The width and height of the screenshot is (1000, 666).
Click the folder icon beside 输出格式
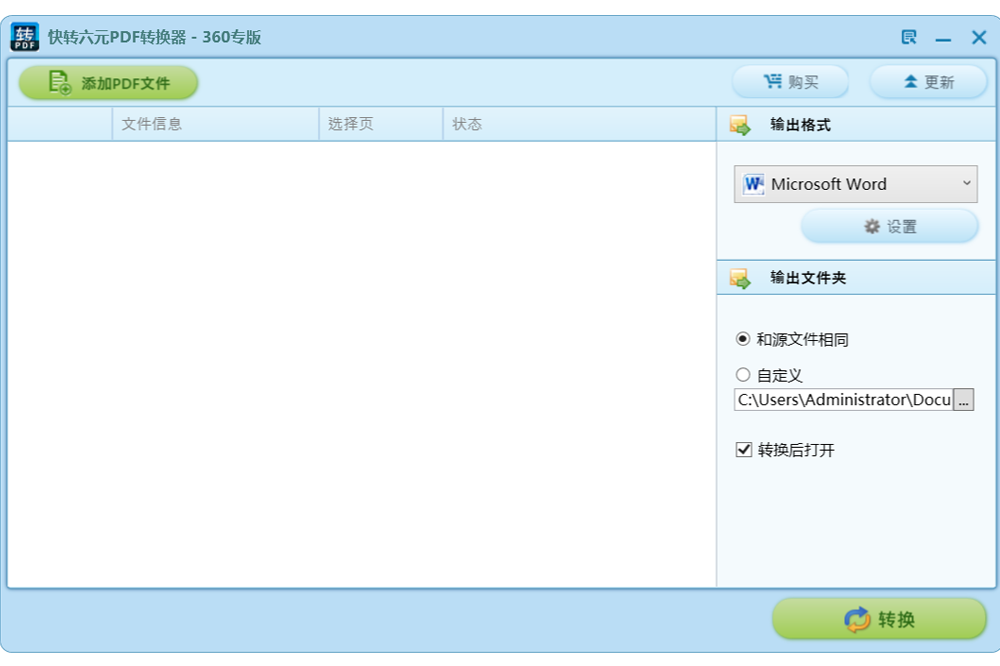[x=740, y=125]
